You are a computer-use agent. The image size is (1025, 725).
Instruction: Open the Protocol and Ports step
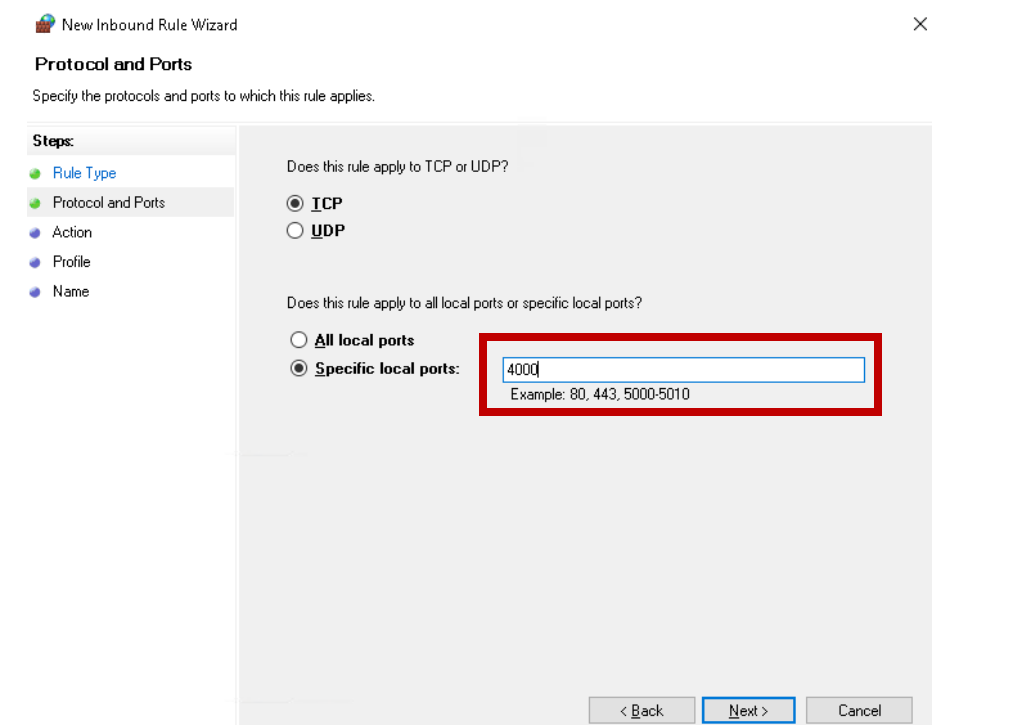point(108,202)
